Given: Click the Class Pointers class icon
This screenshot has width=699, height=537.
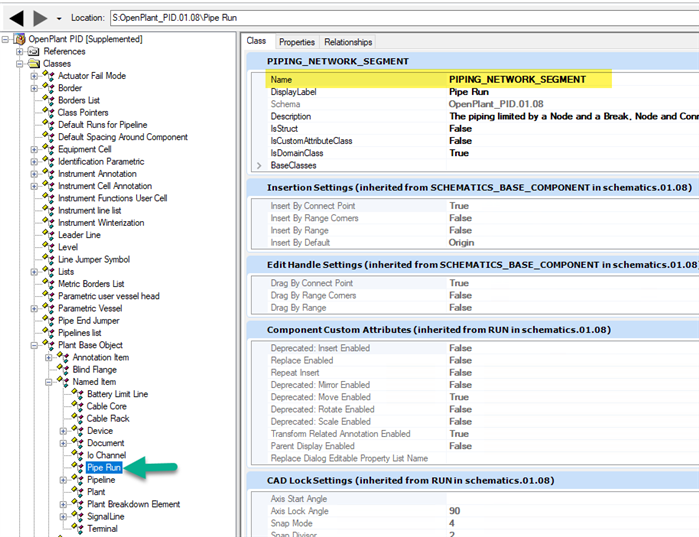Looking at the screenshot, I should (x=48, y=112).
